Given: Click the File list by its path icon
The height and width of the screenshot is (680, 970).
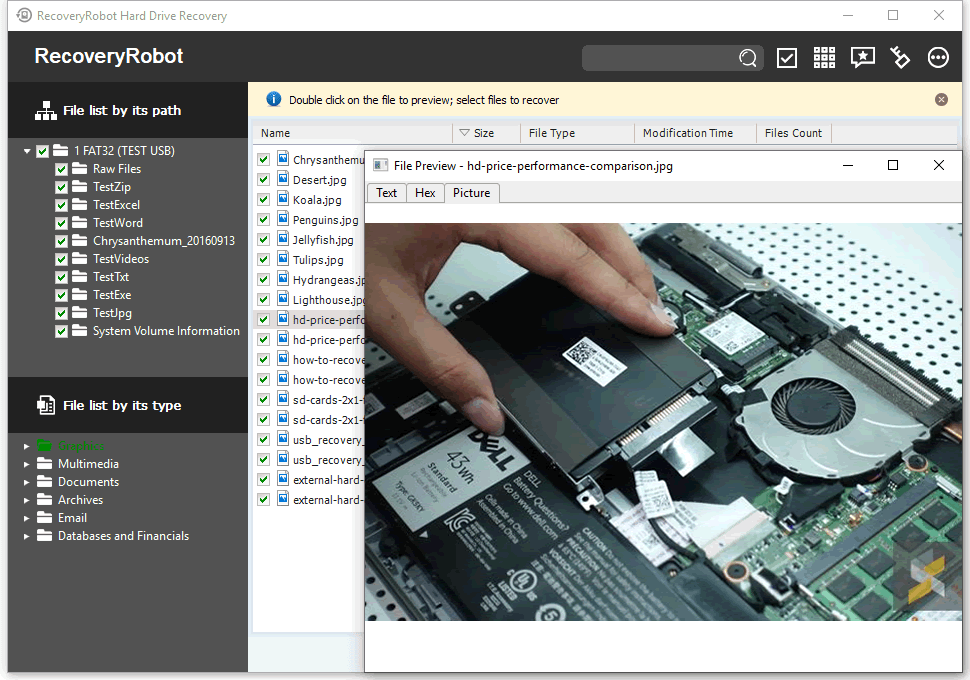Looking at the screenshot, I should click(x=46, y=111).
